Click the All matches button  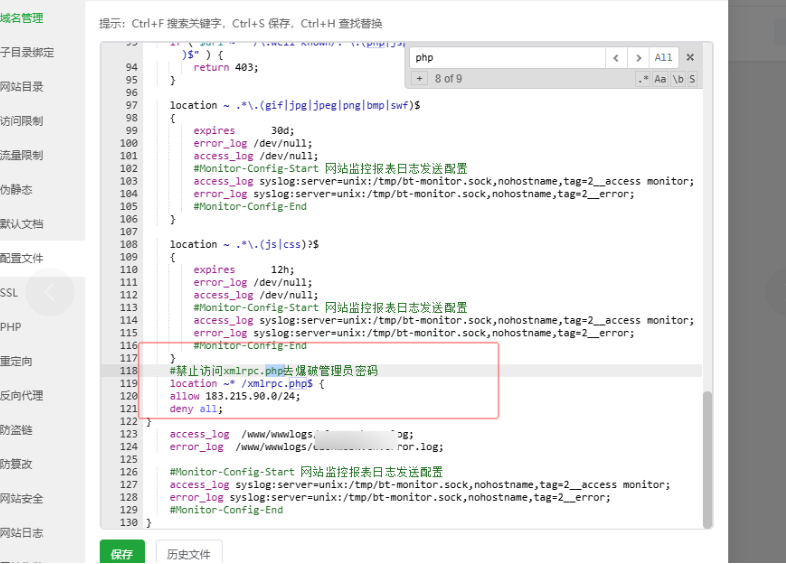[x=663, y=58]
